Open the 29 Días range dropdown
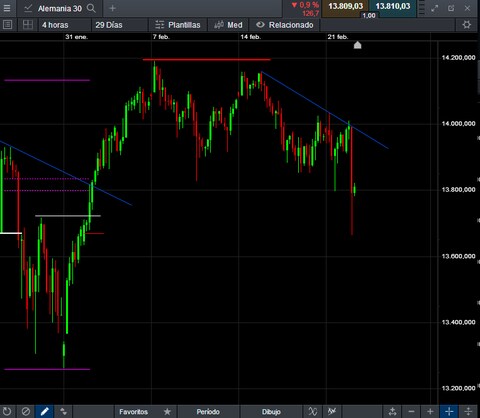Viewport: 480px width, 418px height. (119, 25)
